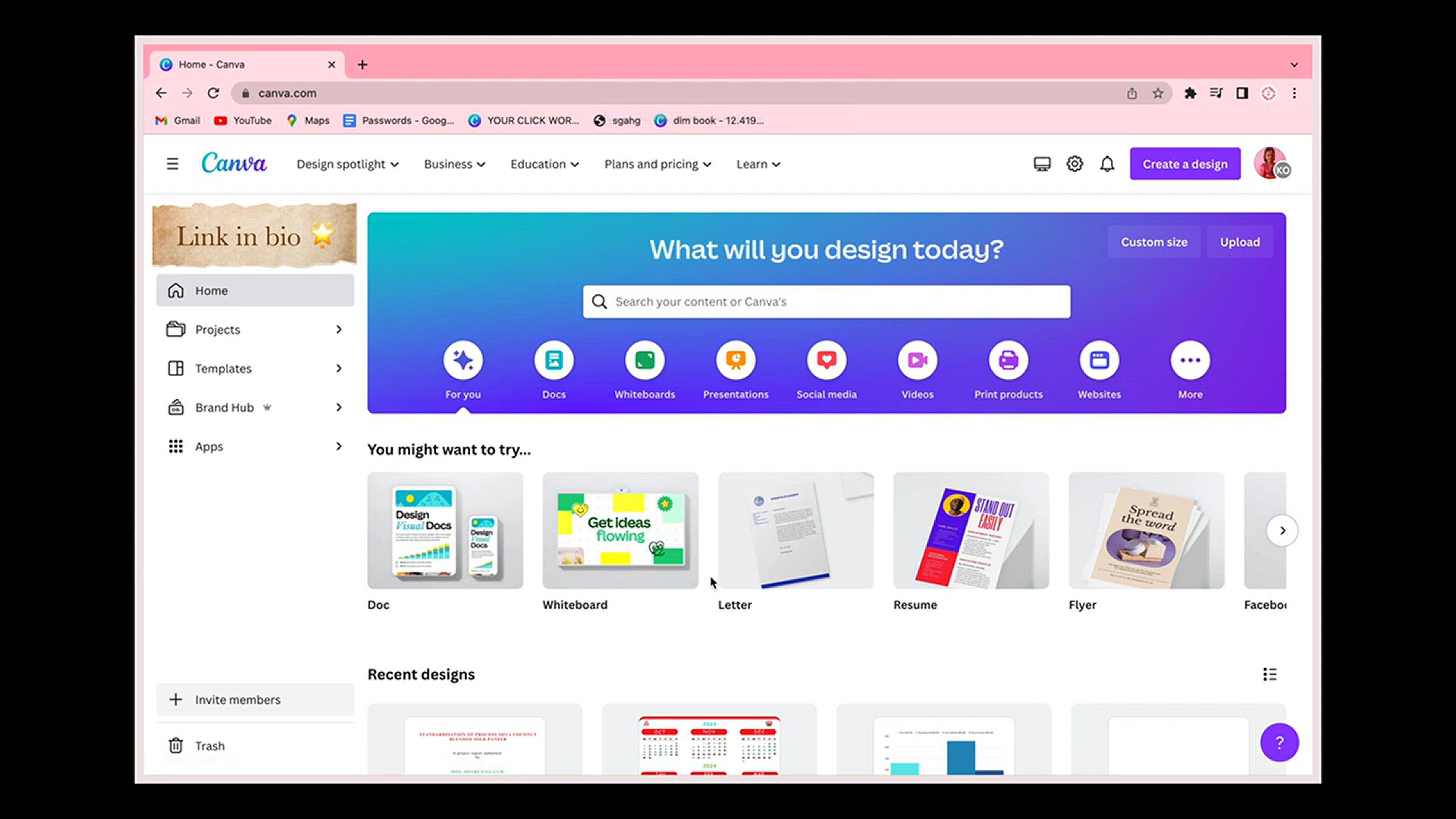The width and height of the screenshot is (1456, 819).
Task: Expand the Learn dropdown menu
Action: point(758,164)
